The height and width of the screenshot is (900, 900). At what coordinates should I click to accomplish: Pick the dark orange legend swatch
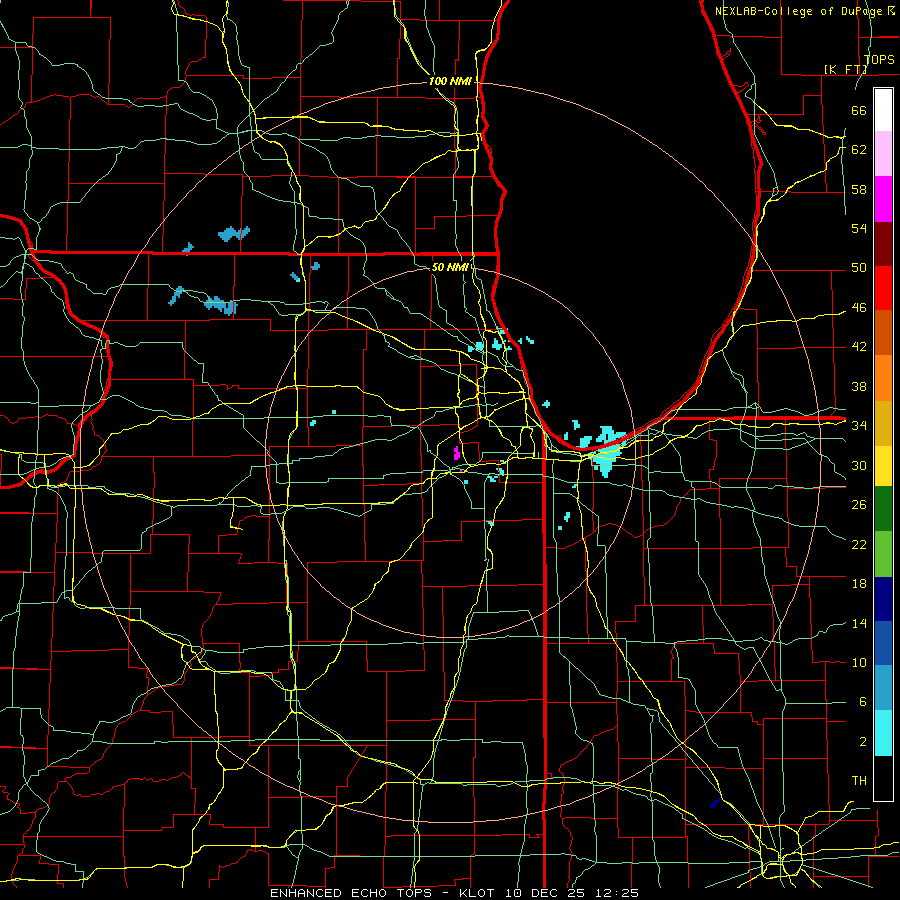tap(883, 333)
